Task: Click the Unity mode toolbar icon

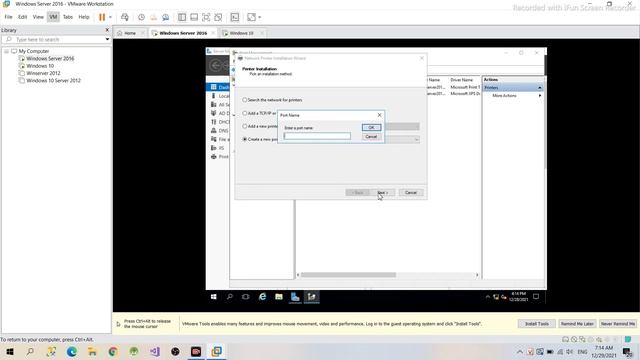Action: [218, 17]
